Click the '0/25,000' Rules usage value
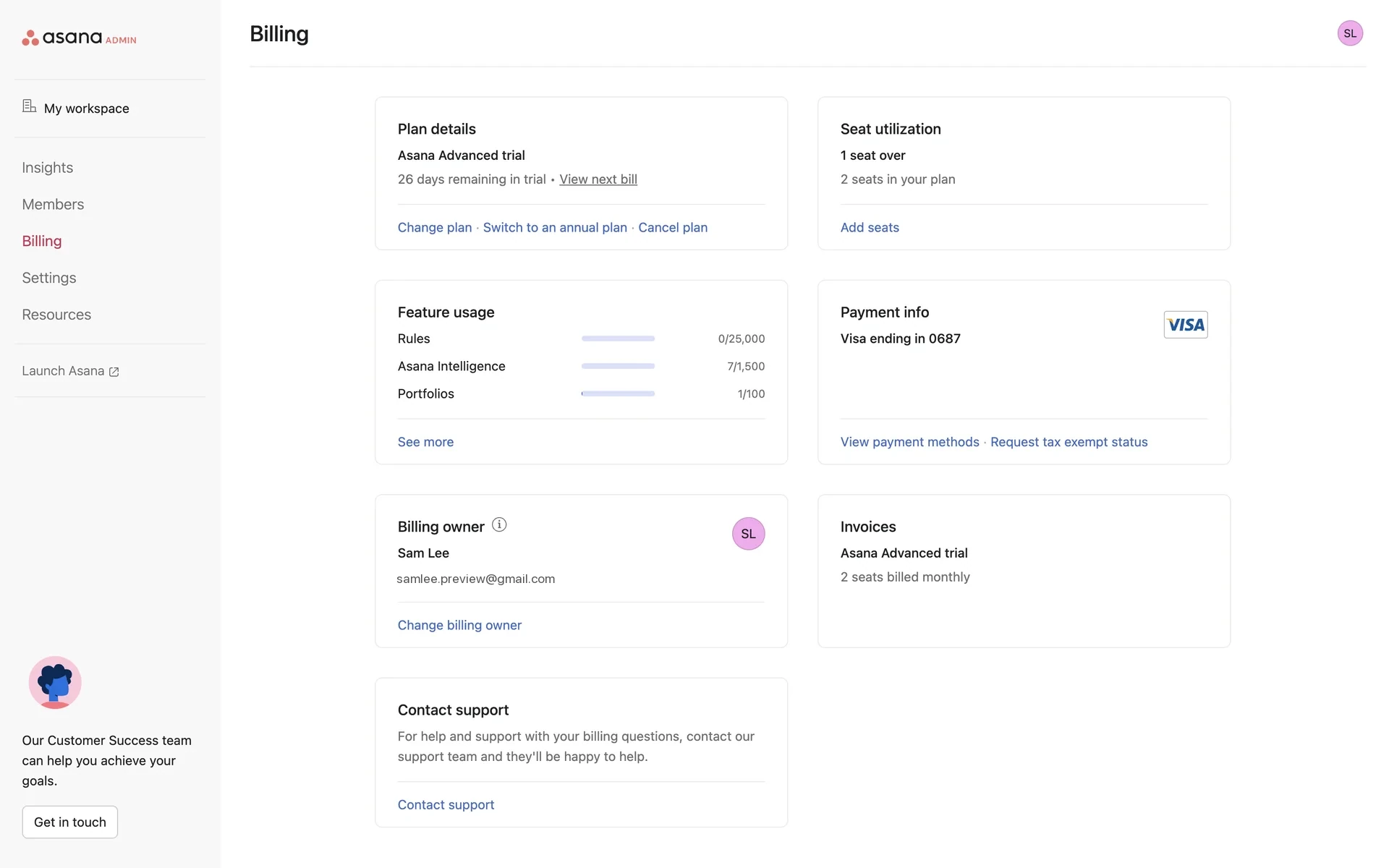The height and width of the screenshot is (868, 1389). click(x=742, y=339)
